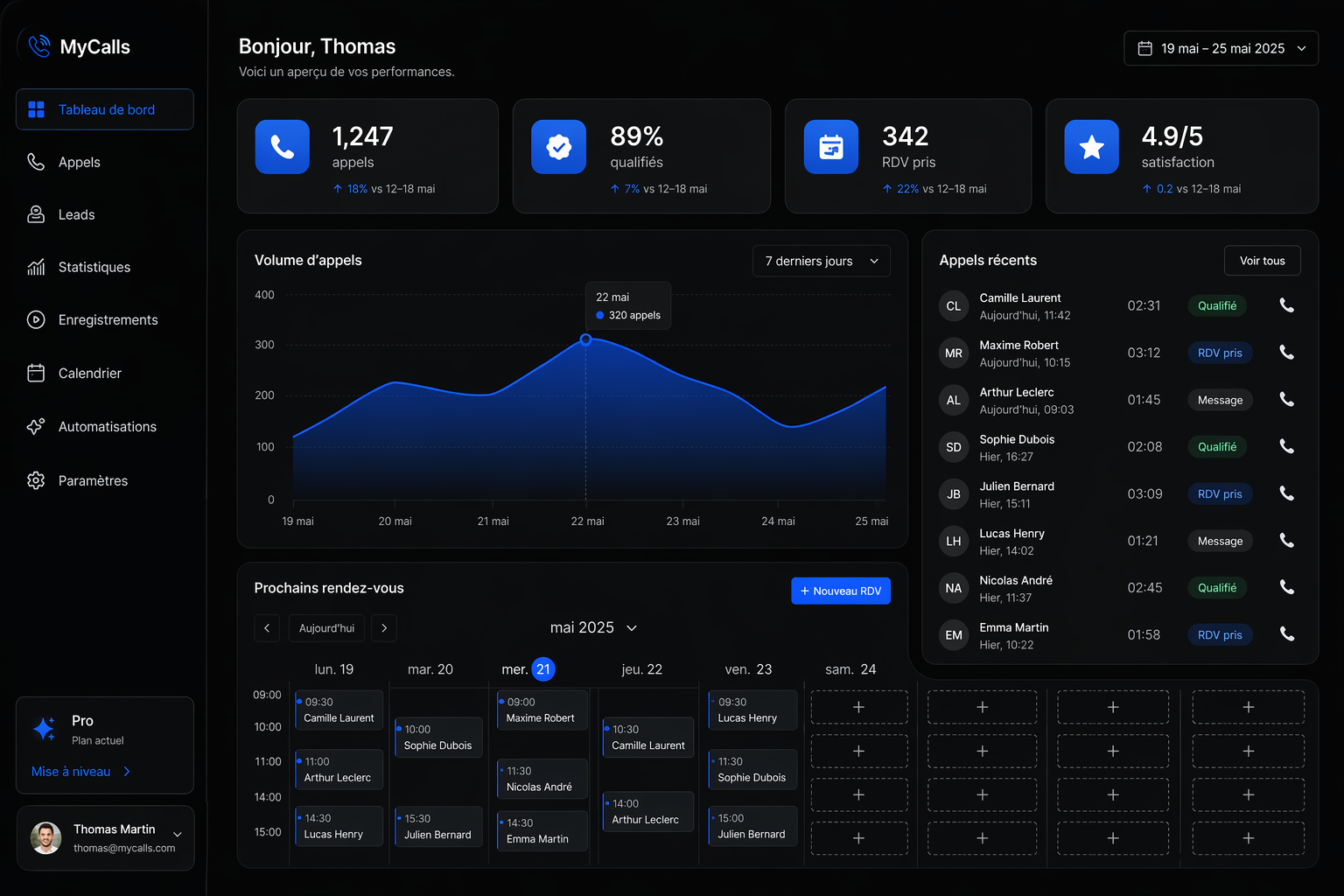Click the badge check icon on qualifiés card
This screenshot has width=1344, height=896.
[x=558, y=147]
